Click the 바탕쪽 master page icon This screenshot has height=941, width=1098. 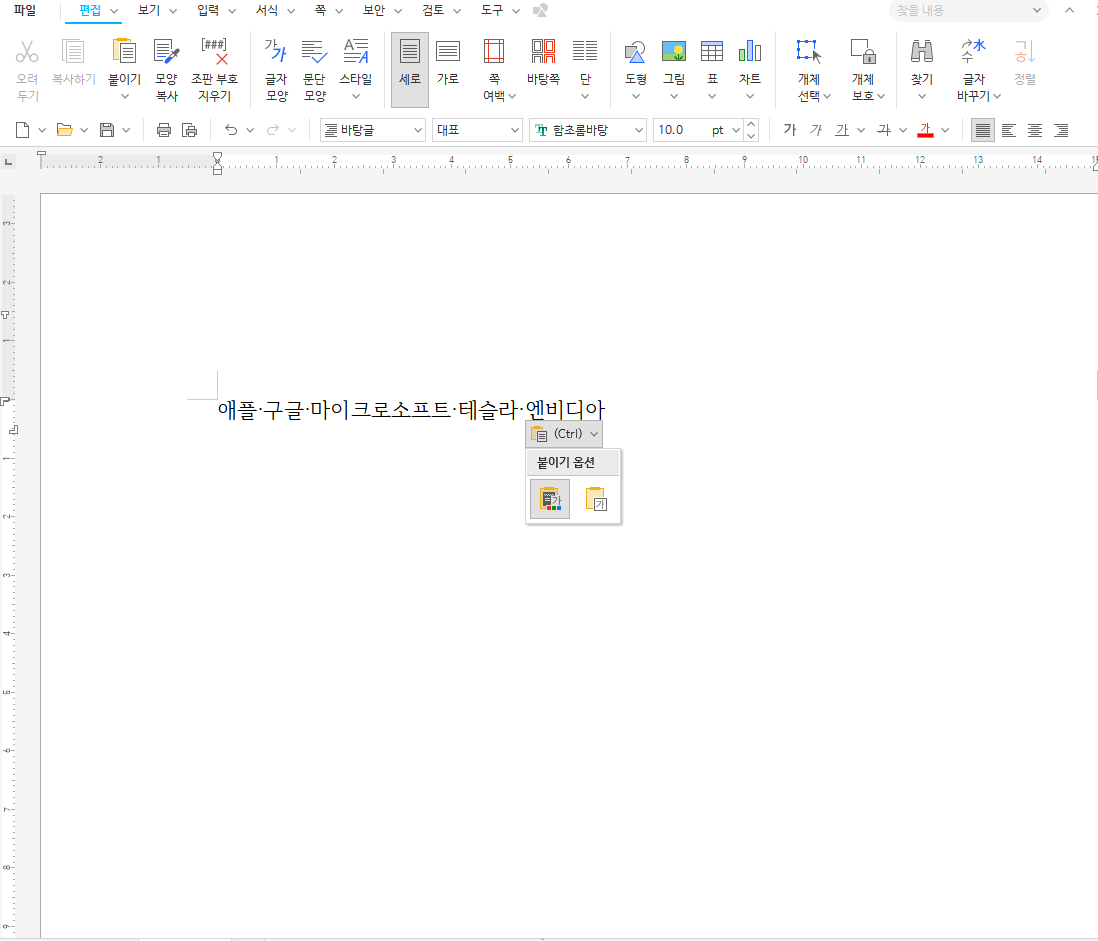[x=543, y=52]
